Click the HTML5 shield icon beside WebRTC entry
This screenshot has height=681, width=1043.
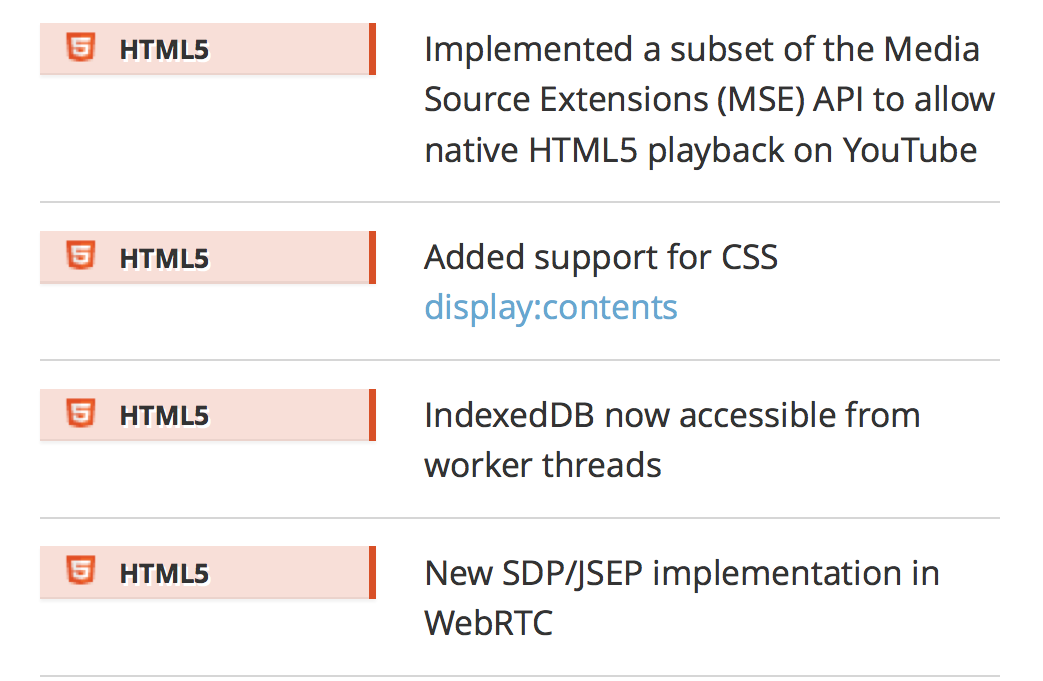81,572
